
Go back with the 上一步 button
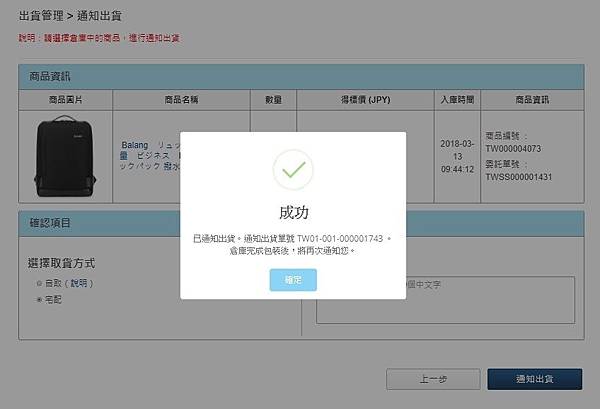click(433, 379)
